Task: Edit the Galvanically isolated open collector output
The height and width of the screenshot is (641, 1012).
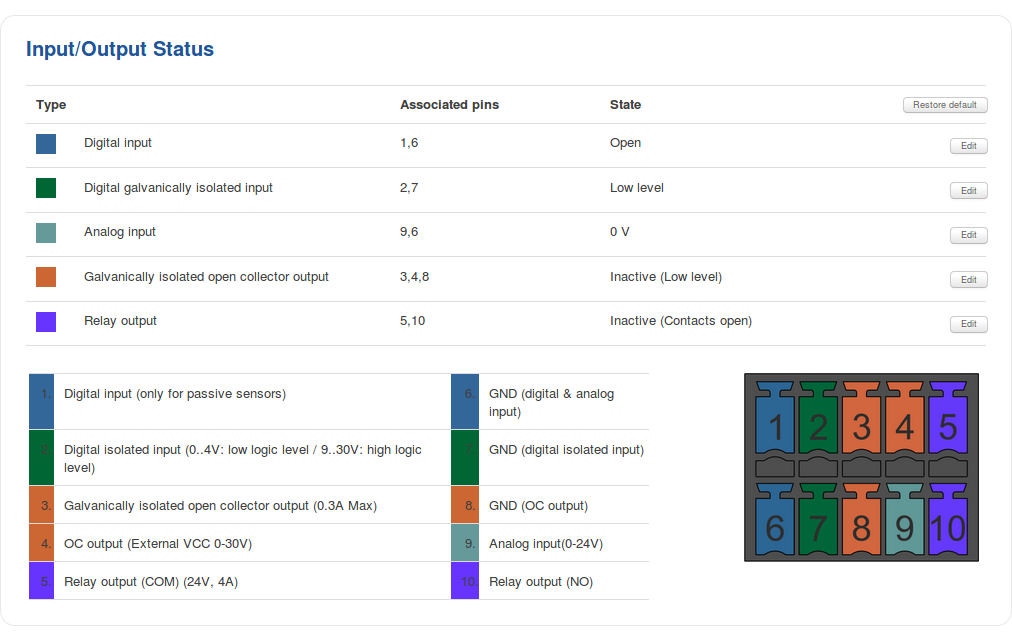Action: click(x=968, y=280)
